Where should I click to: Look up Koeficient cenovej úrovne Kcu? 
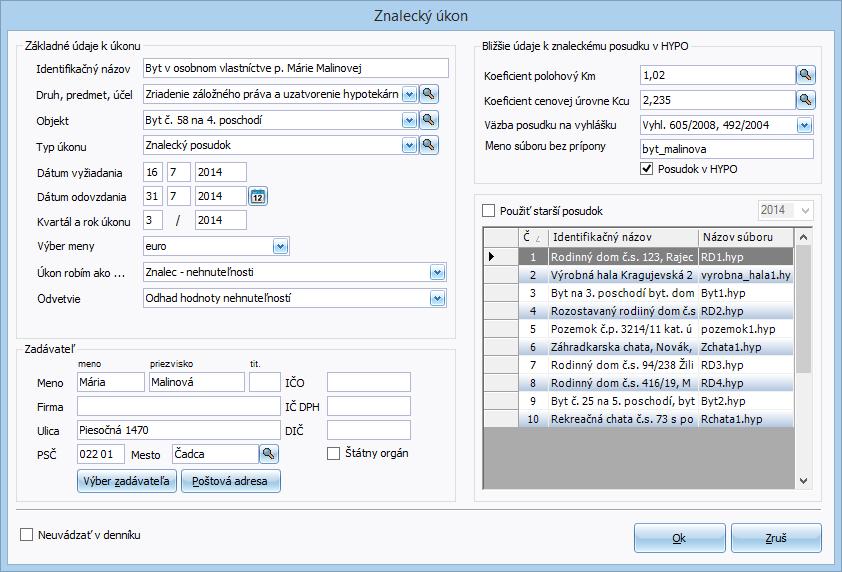coord(805,100)
